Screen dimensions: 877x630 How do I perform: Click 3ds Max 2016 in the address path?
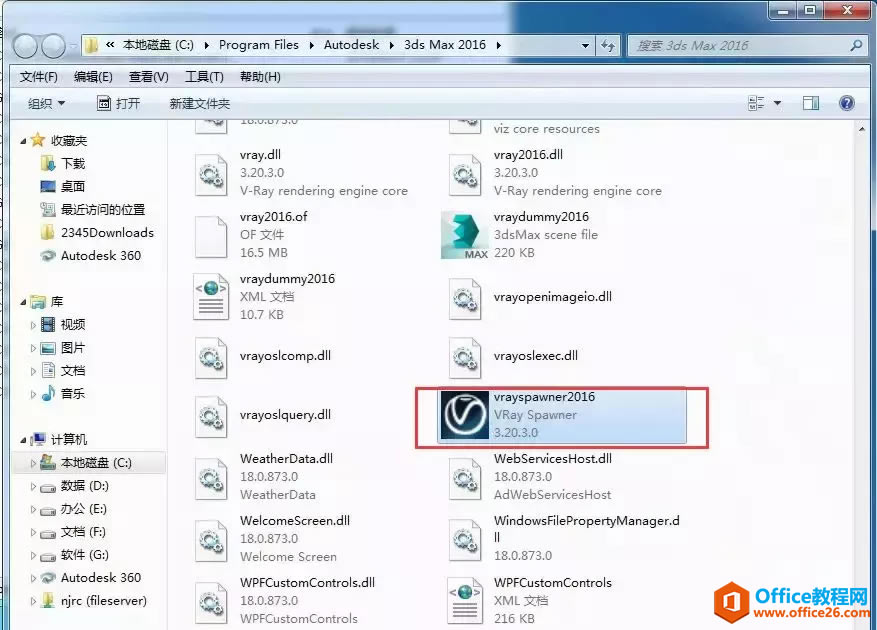tap(445, 45)
